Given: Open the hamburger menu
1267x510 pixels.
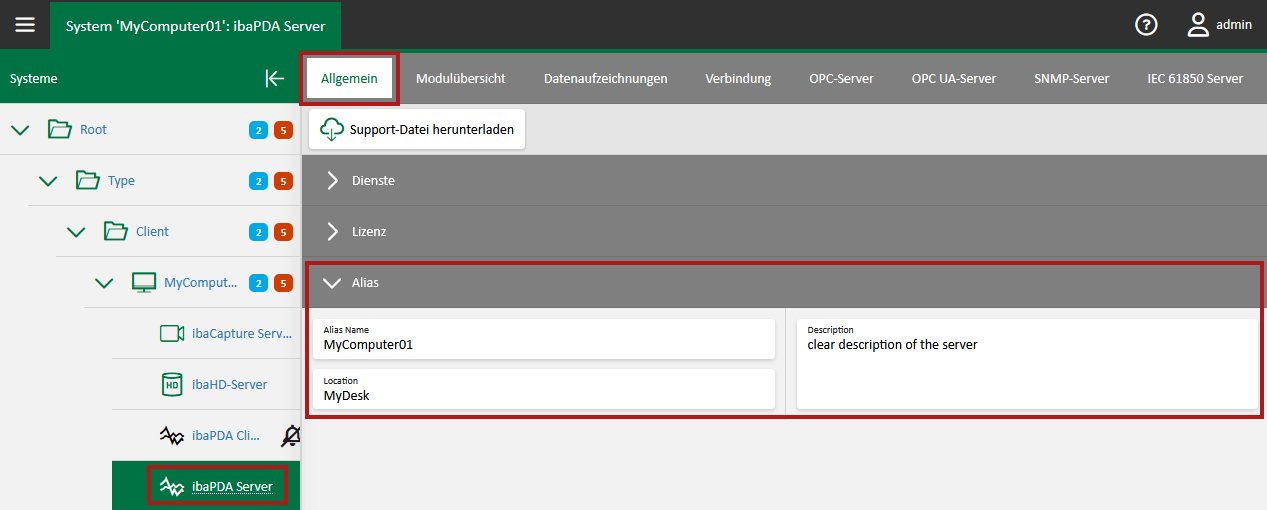Looking at the screenshot, I should (25, 25).
